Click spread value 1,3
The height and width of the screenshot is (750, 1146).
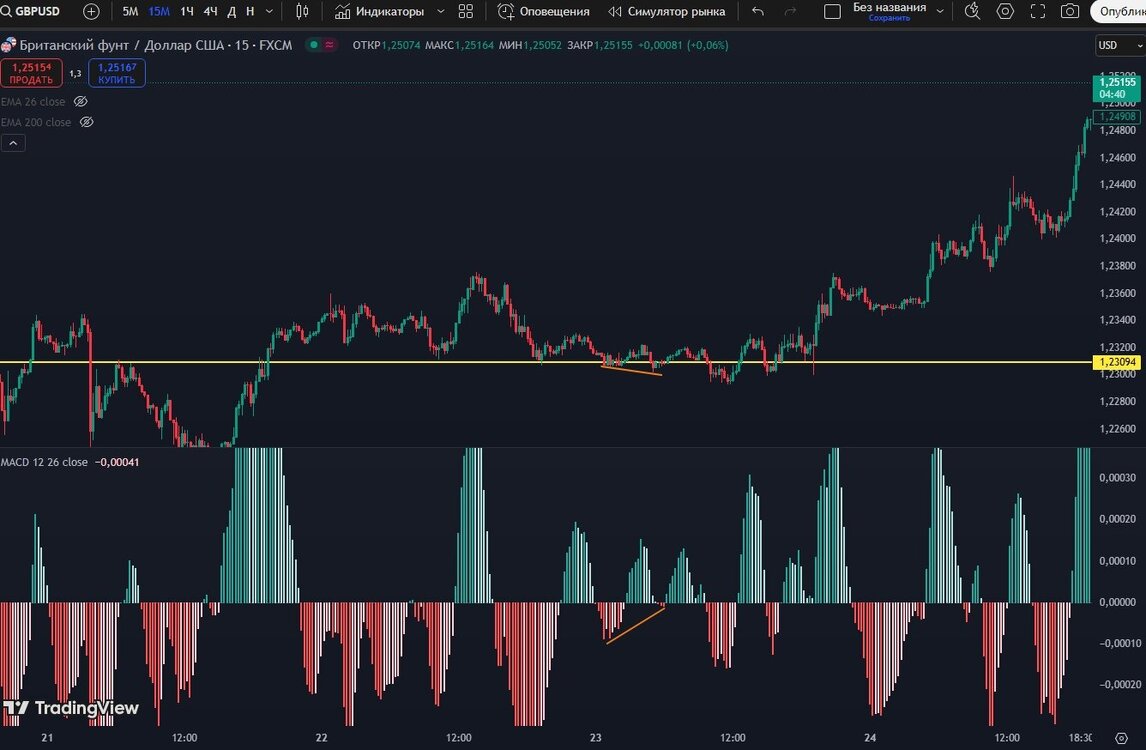pyautogui.click(x=75, y=74)
